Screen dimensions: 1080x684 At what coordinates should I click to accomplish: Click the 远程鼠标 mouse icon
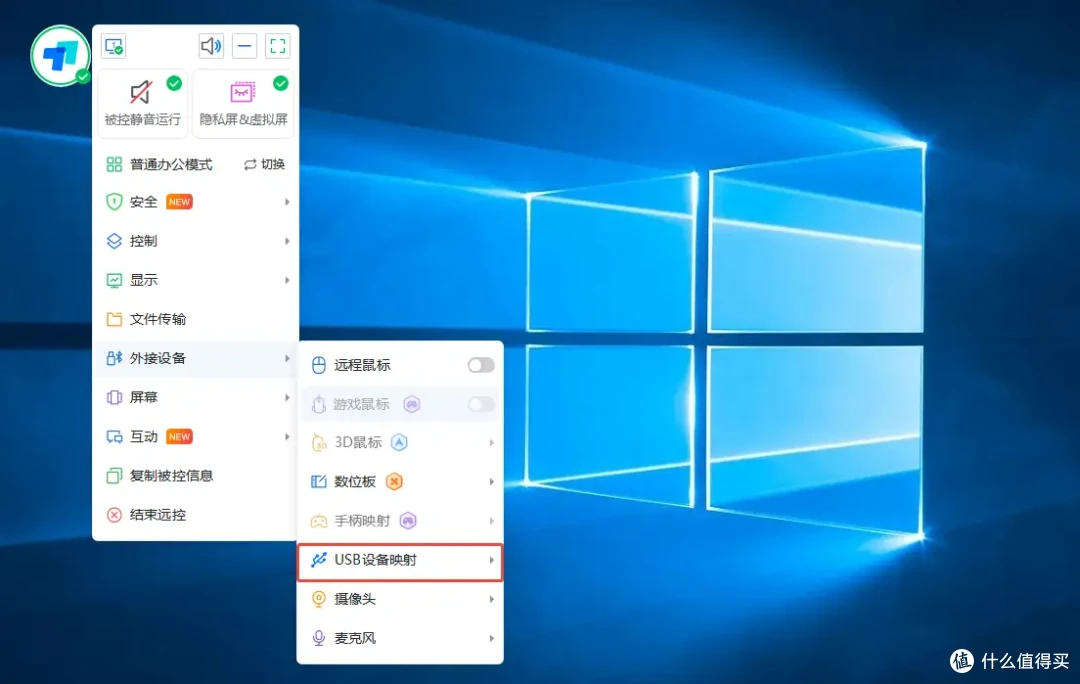pos(318,365)
